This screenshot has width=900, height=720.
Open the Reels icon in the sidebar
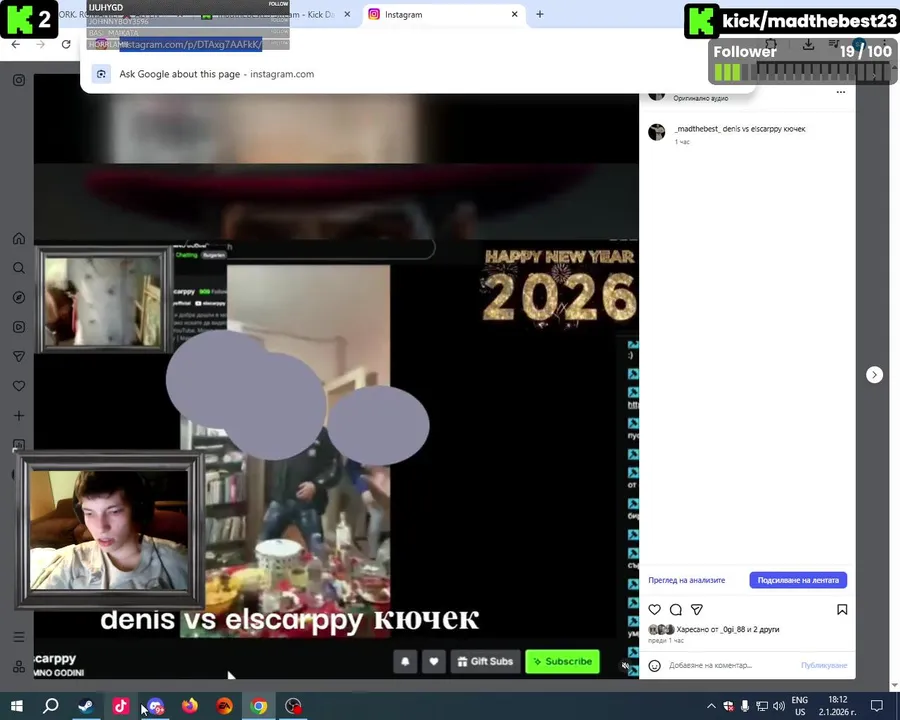point(19,327)
